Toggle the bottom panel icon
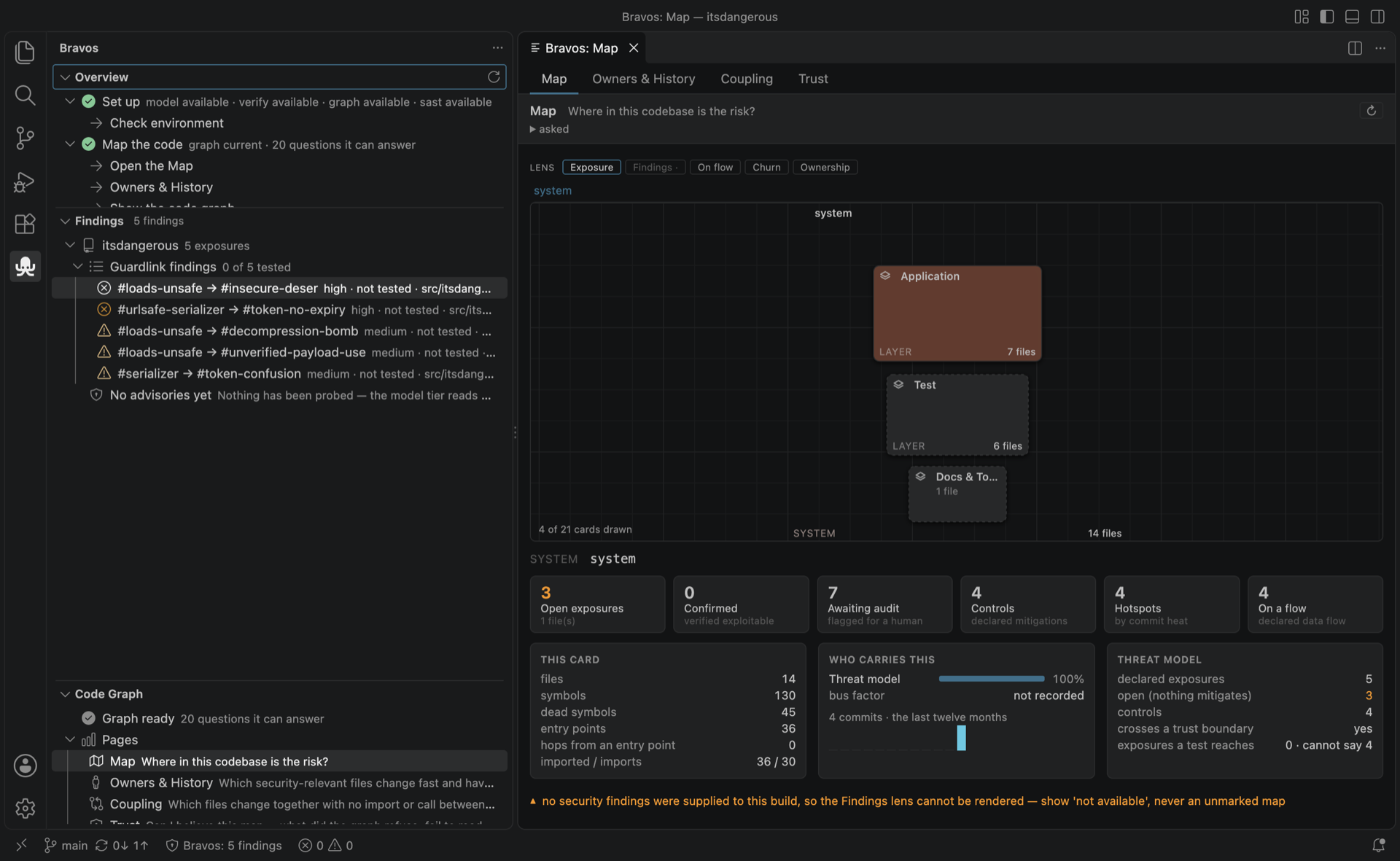This screenshot has width=1400, height=861. 1352,17
